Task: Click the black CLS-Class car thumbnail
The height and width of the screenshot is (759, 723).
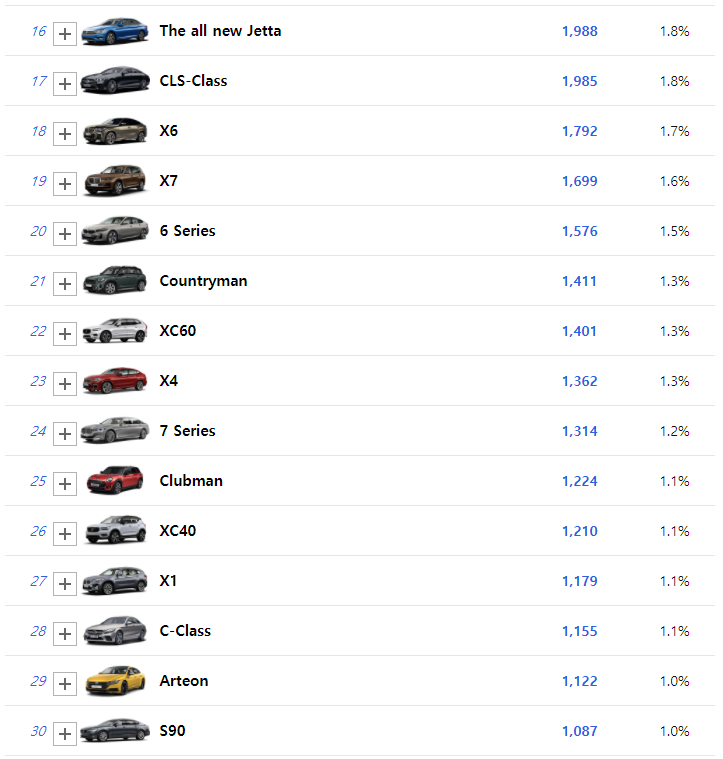Action: coord(115,80)
